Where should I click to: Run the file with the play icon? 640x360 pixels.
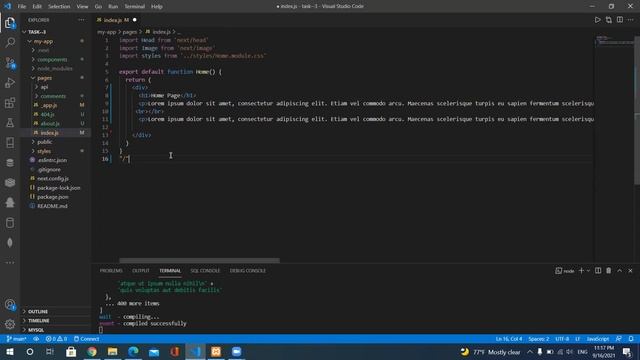tap(597, 20)
